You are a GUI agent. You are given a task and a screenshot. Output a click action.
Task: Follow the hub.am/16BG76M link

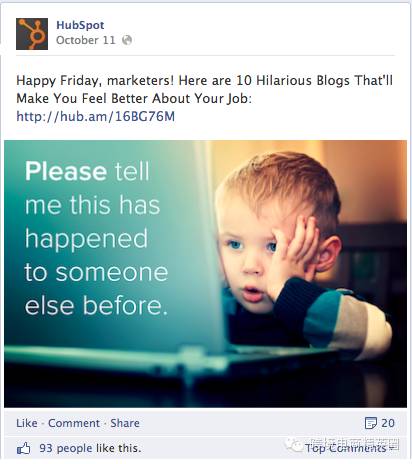pyautogui.click(x=96, y=116)
